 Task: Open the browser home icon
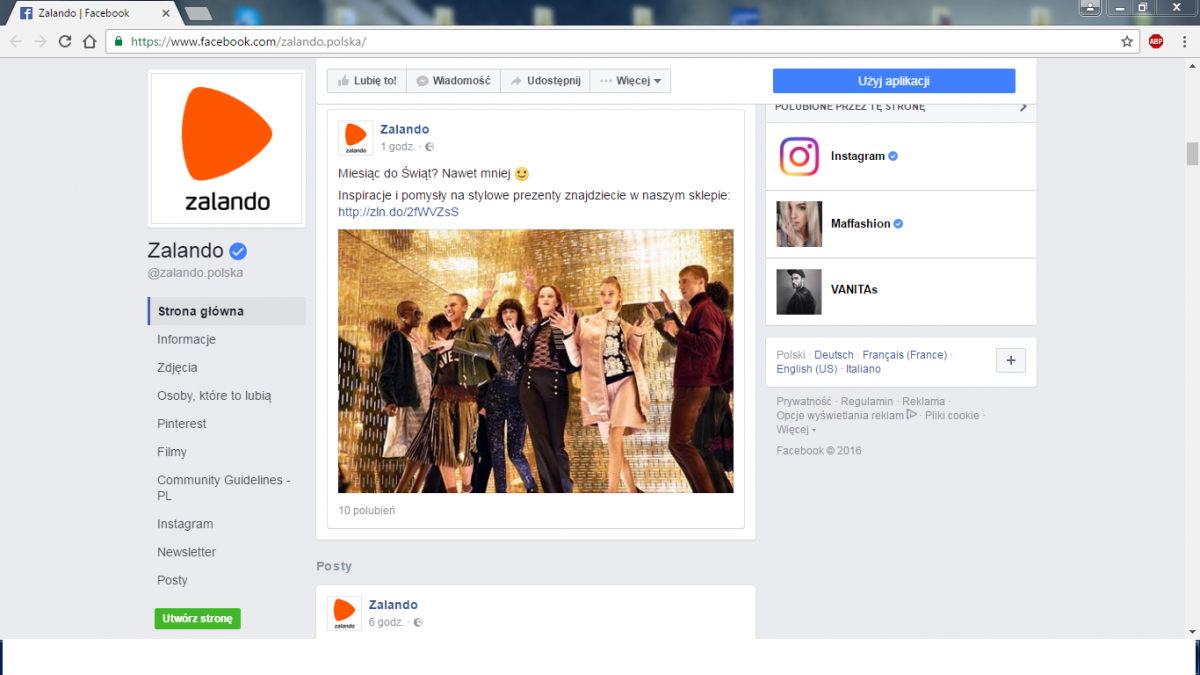[x=89, y=41]
